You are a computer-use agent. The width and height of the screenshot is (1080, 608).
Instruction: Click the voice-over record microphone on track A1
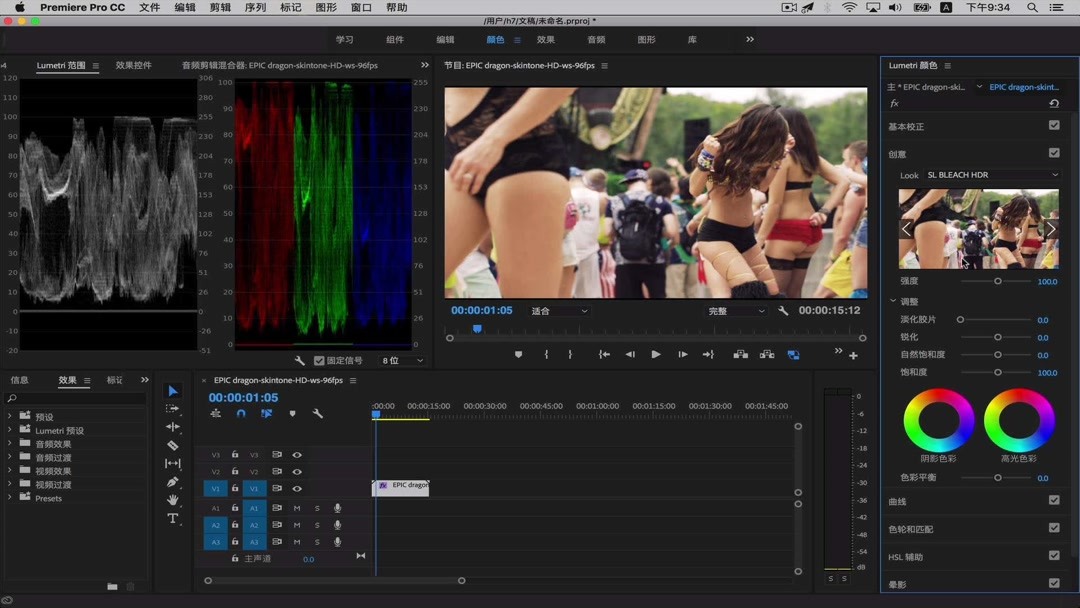[339, 508]
